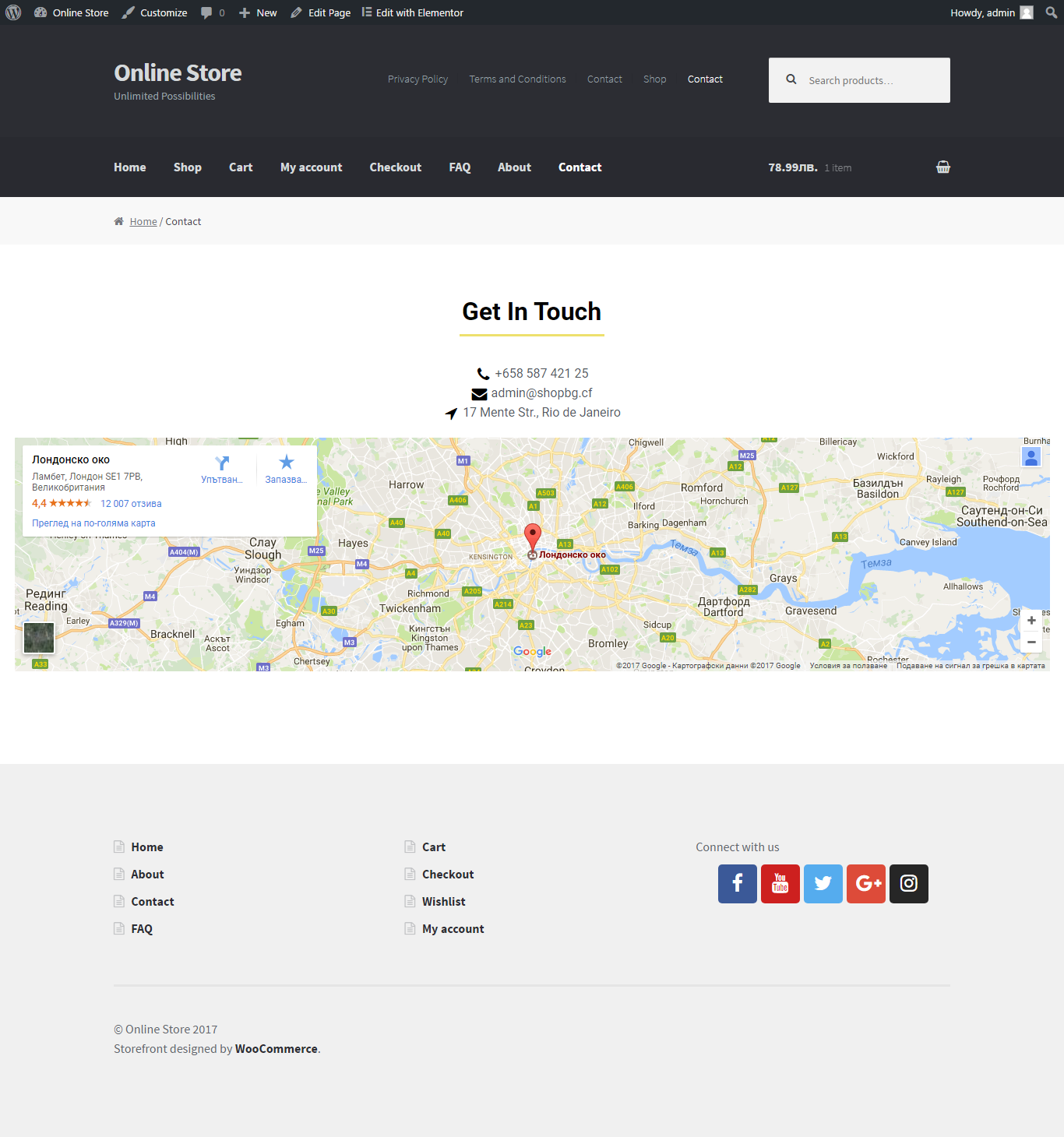Click the WooCommerce footer link
The height and width of the screenshot is (1137, 1064).
click(277, 1049)
